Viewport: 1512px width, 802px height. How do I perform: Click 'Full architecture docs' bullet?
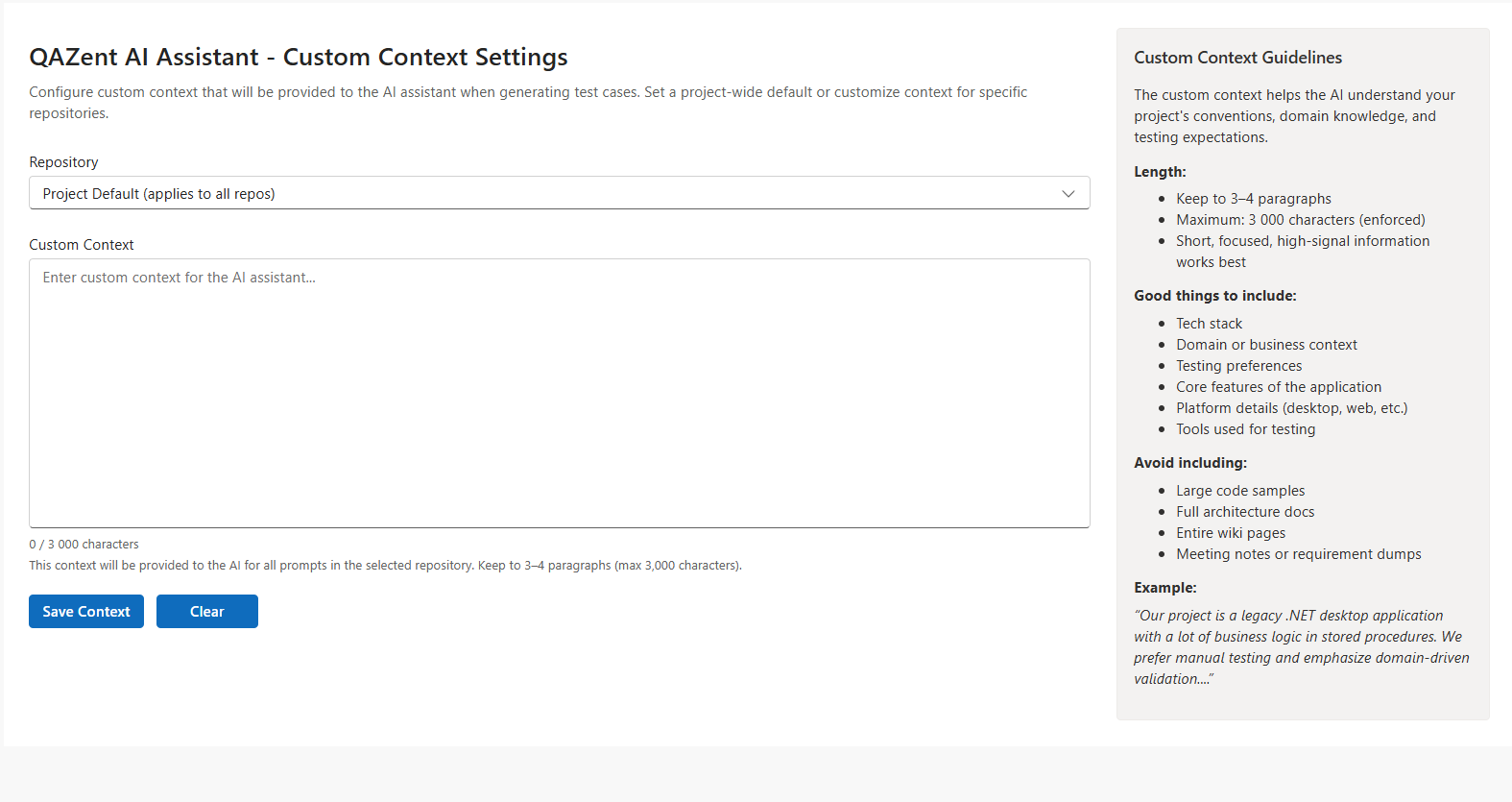coord(1245,512)
